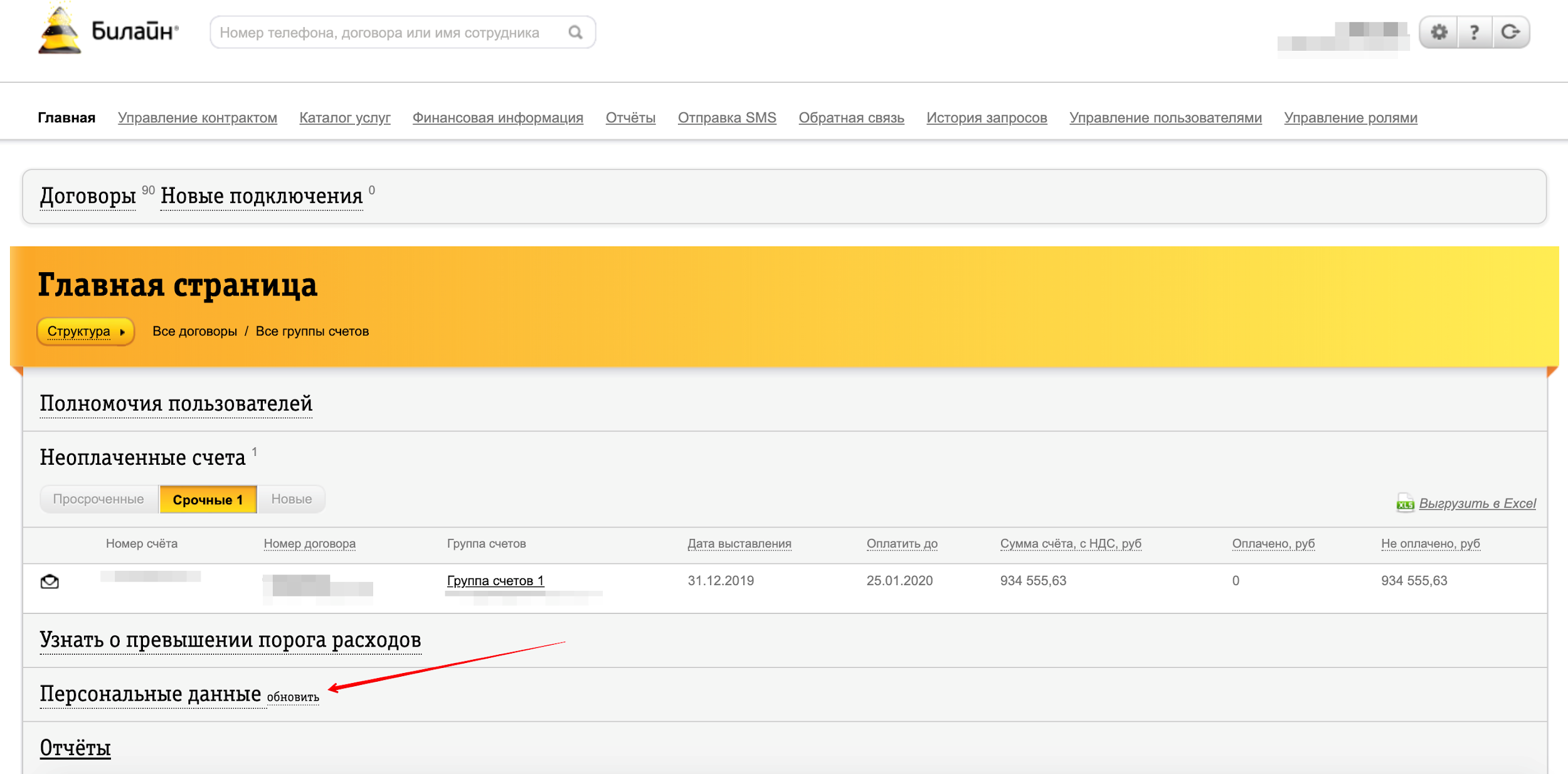Open Каталог услуг menu

345,118
